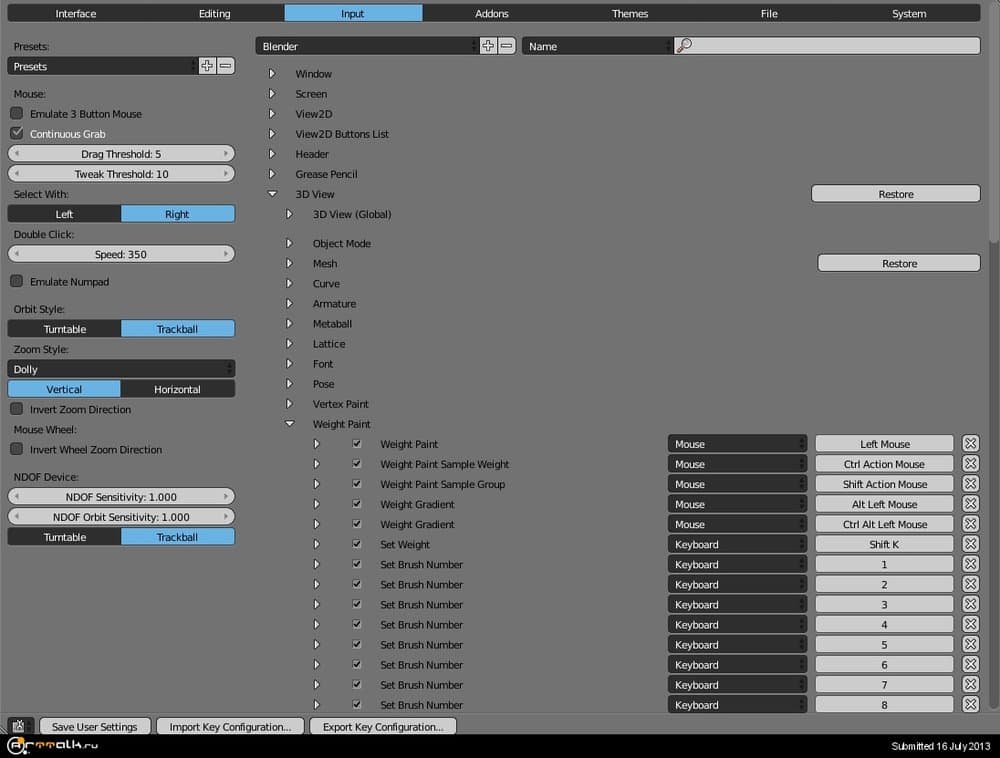Open the Zoom Style Dolly dropdown

(120, 368)
